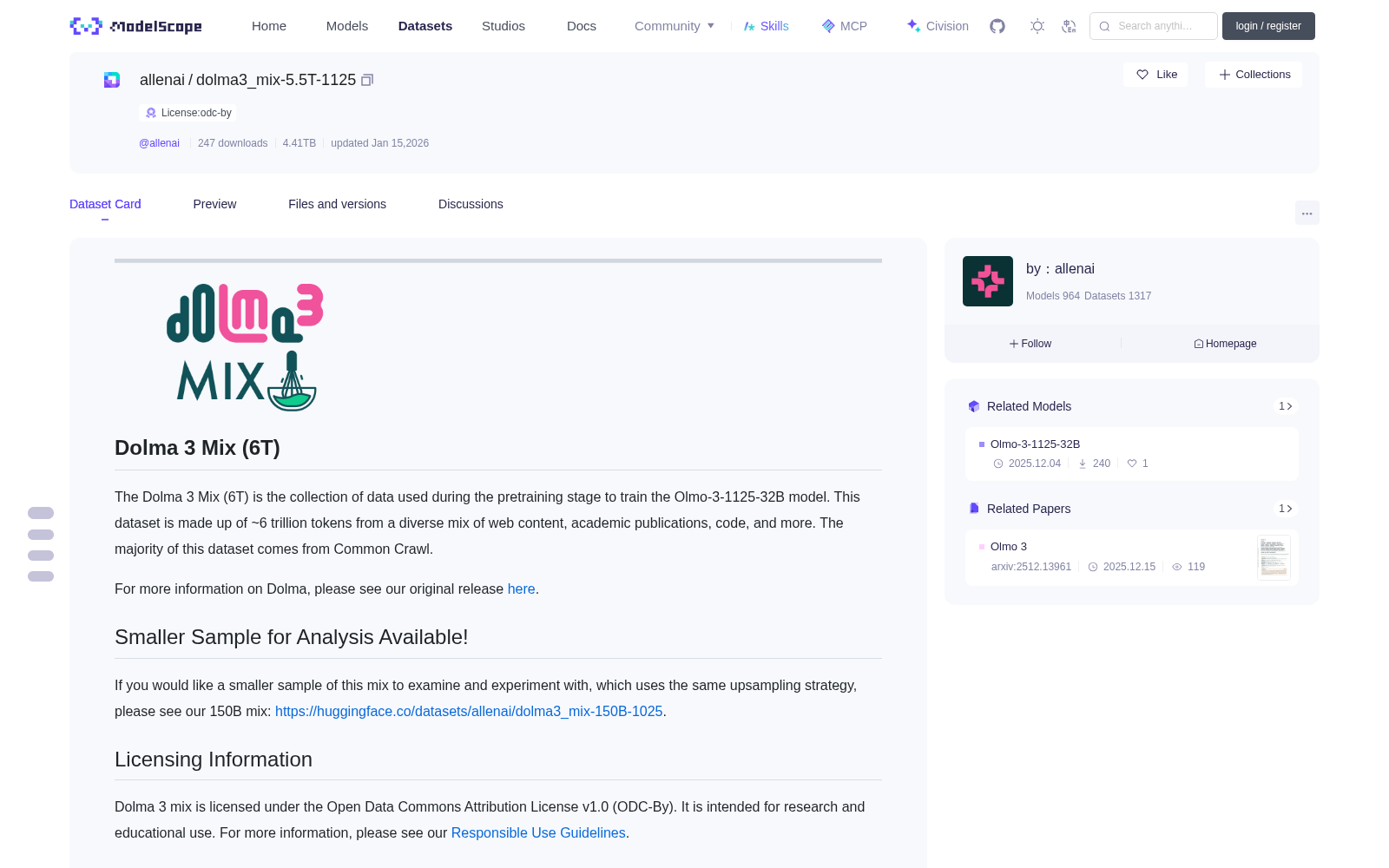Open the three-dots more options button
Image resolution: width=1389 pixels, height=868 pixels.
click(1307, 213)
